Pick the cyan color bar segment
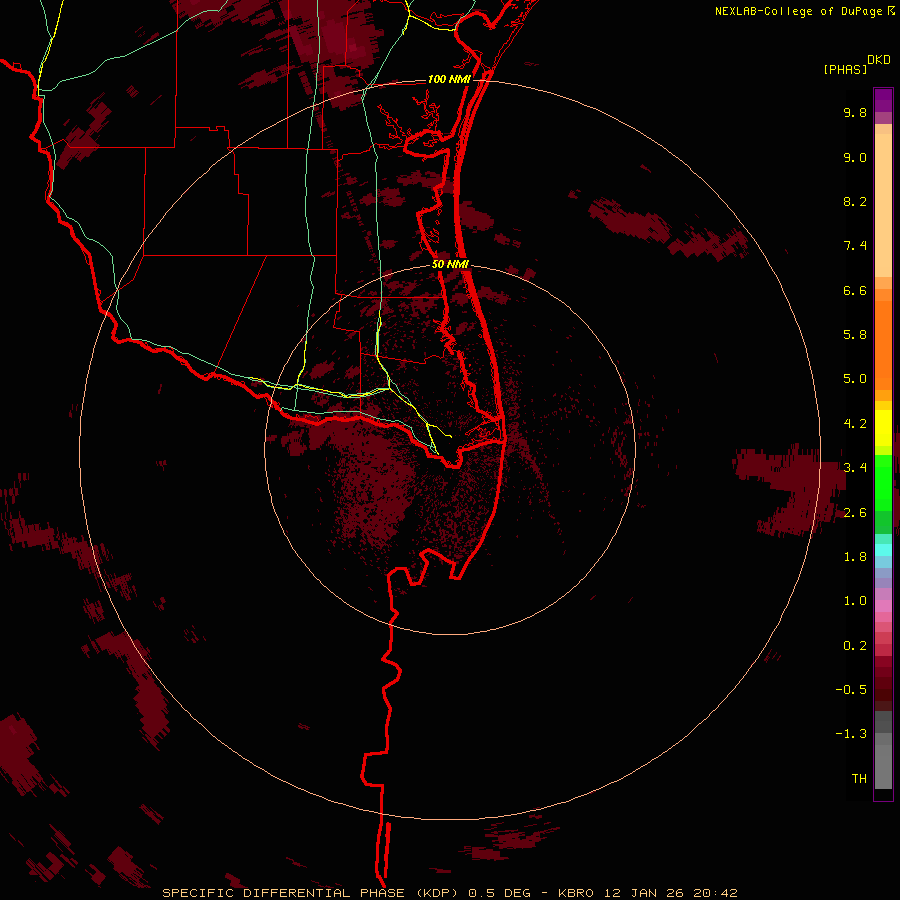Viewport: 900px width, 900px height. (883, 550)
